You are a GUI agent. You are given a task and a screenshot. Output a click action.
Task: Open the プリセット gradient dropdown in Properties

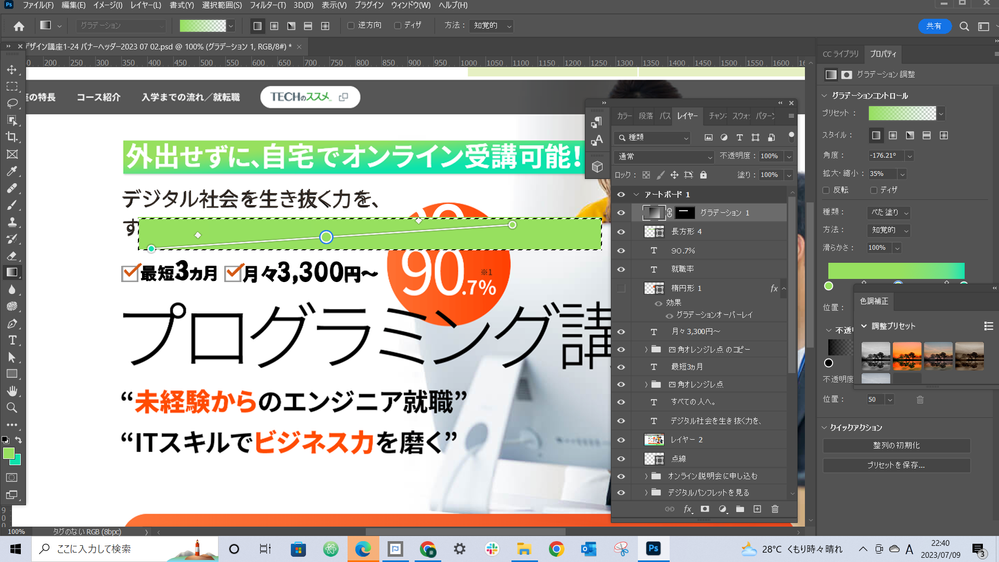(940, 113)
